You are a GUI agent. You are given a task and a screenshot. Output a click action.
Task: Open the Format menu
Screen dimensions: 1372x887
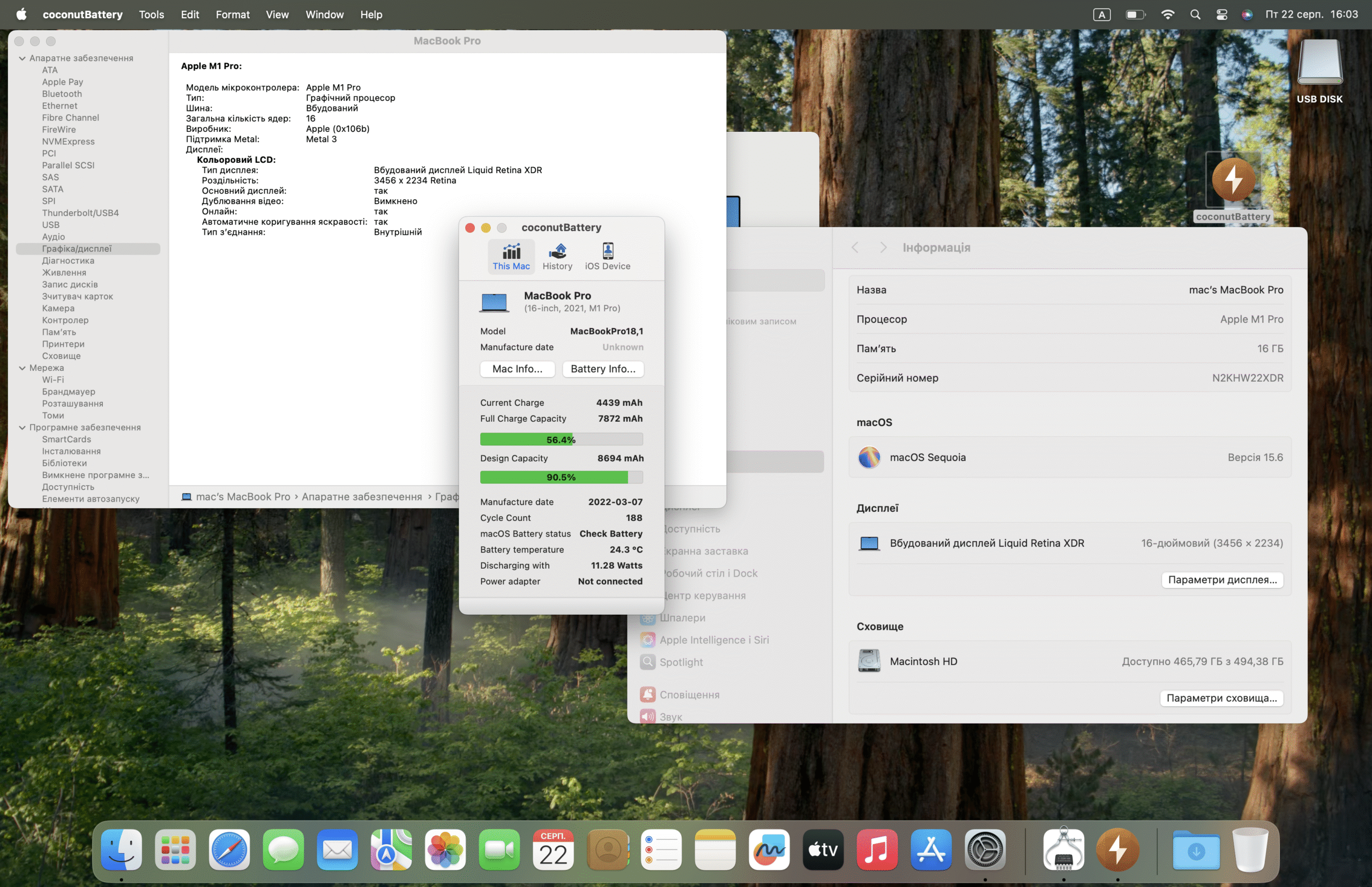pyautogui.click(x=233, y=14)
